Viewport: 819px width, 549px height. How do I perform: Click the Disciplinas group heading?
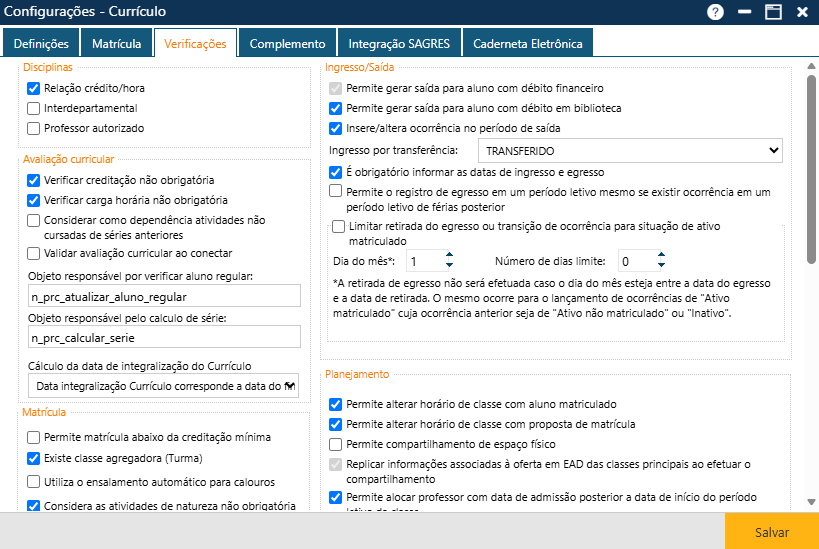[x=48, y=67]
